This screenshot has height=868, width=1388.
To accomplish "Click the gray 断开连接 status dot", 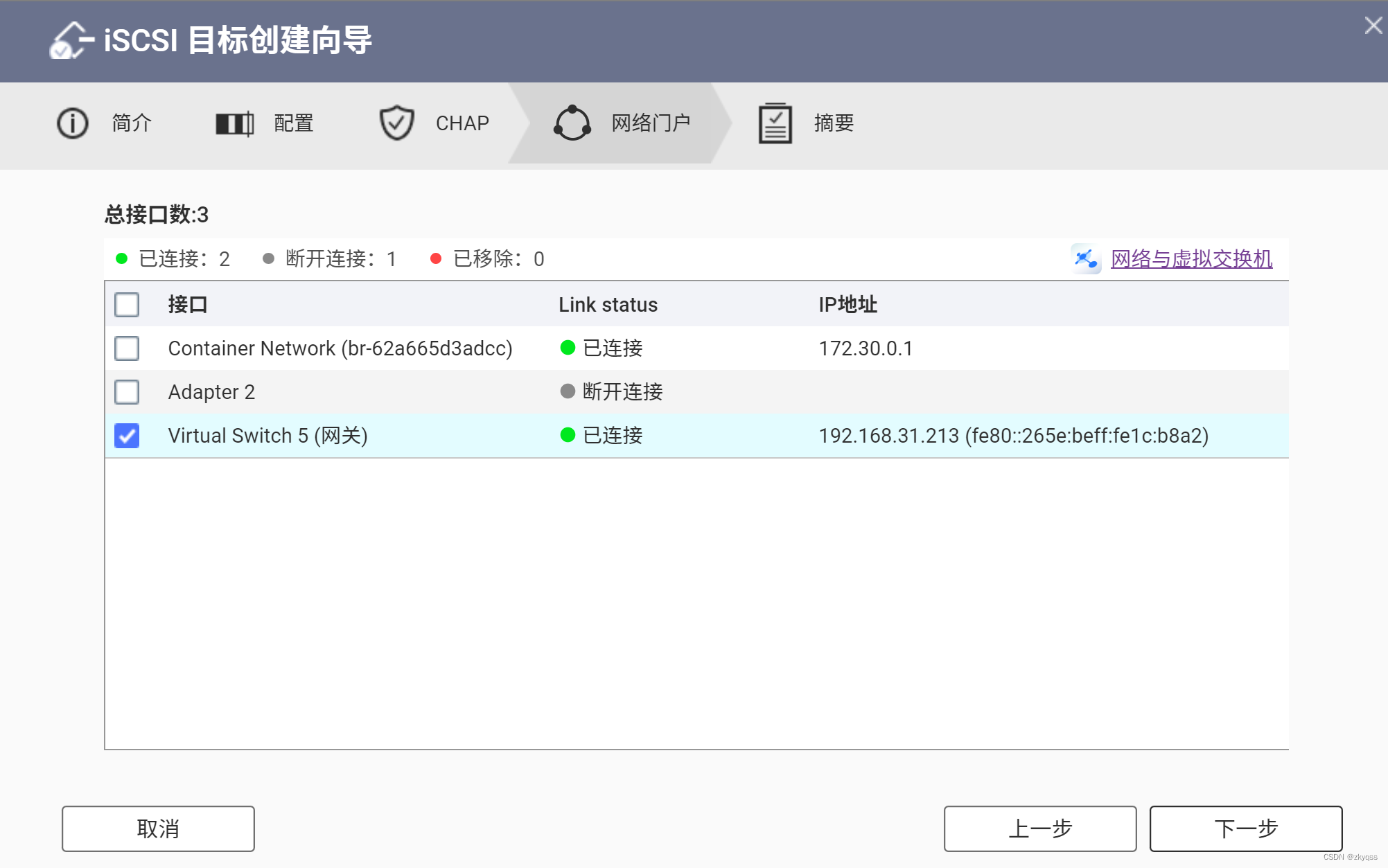I will coord(567,392).
